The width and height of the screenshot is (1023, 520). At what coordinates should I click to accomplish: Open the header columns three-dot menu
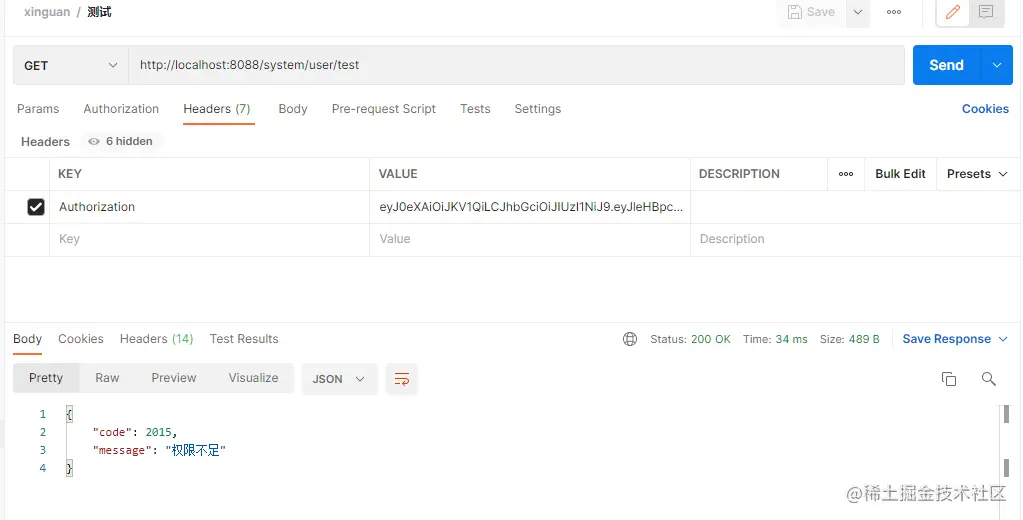846,174
